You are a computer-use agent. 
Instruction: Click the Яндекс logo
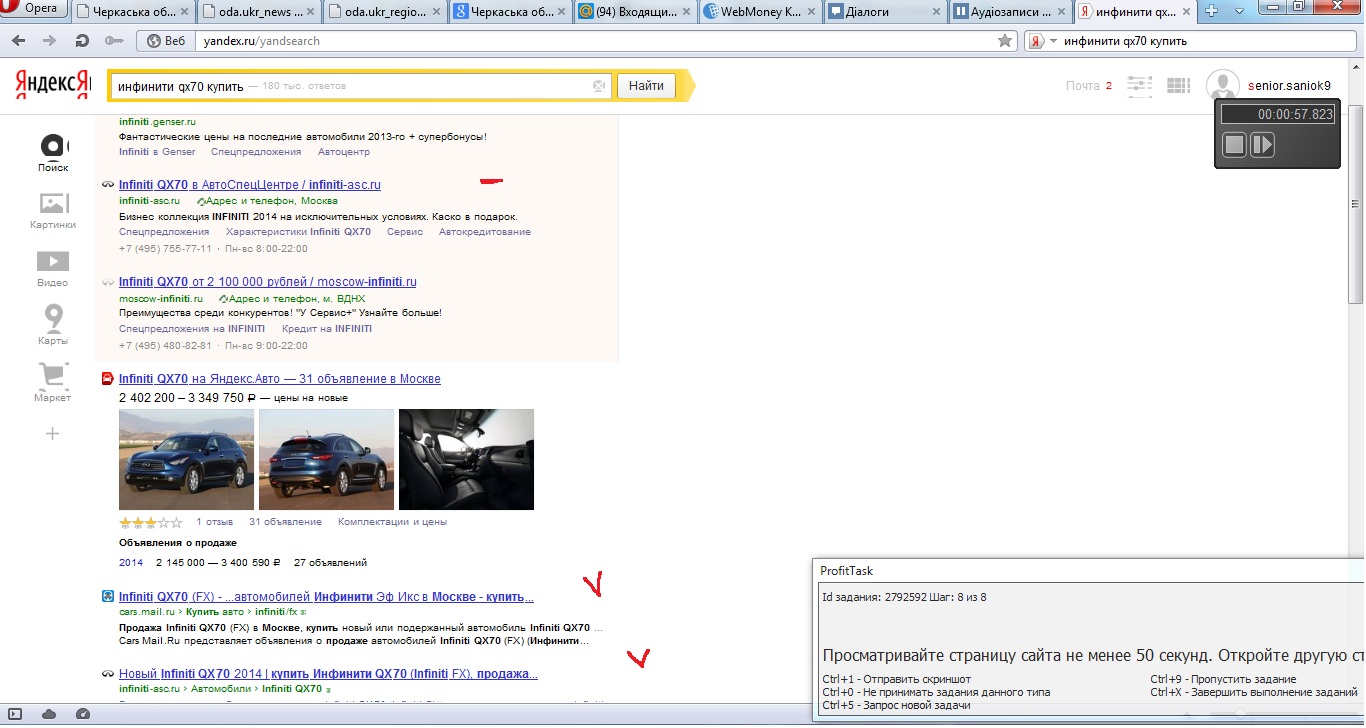pos(52,85)
